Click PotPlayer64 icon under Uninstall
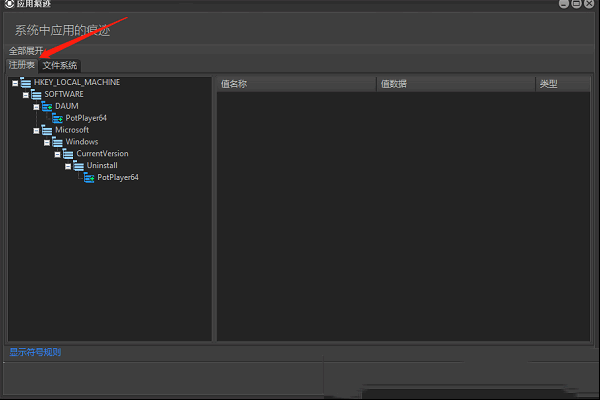This screenshot has width=600, height=400. (x=89, y=178)
